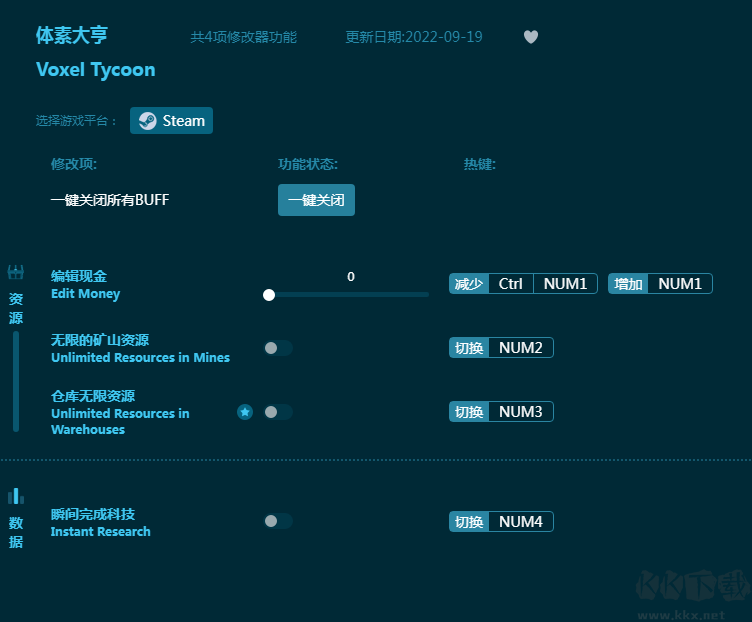The height and width of the screenshot is (622, 752).
Task: Click the Edit Money value 0
Action: click(351, 277)
